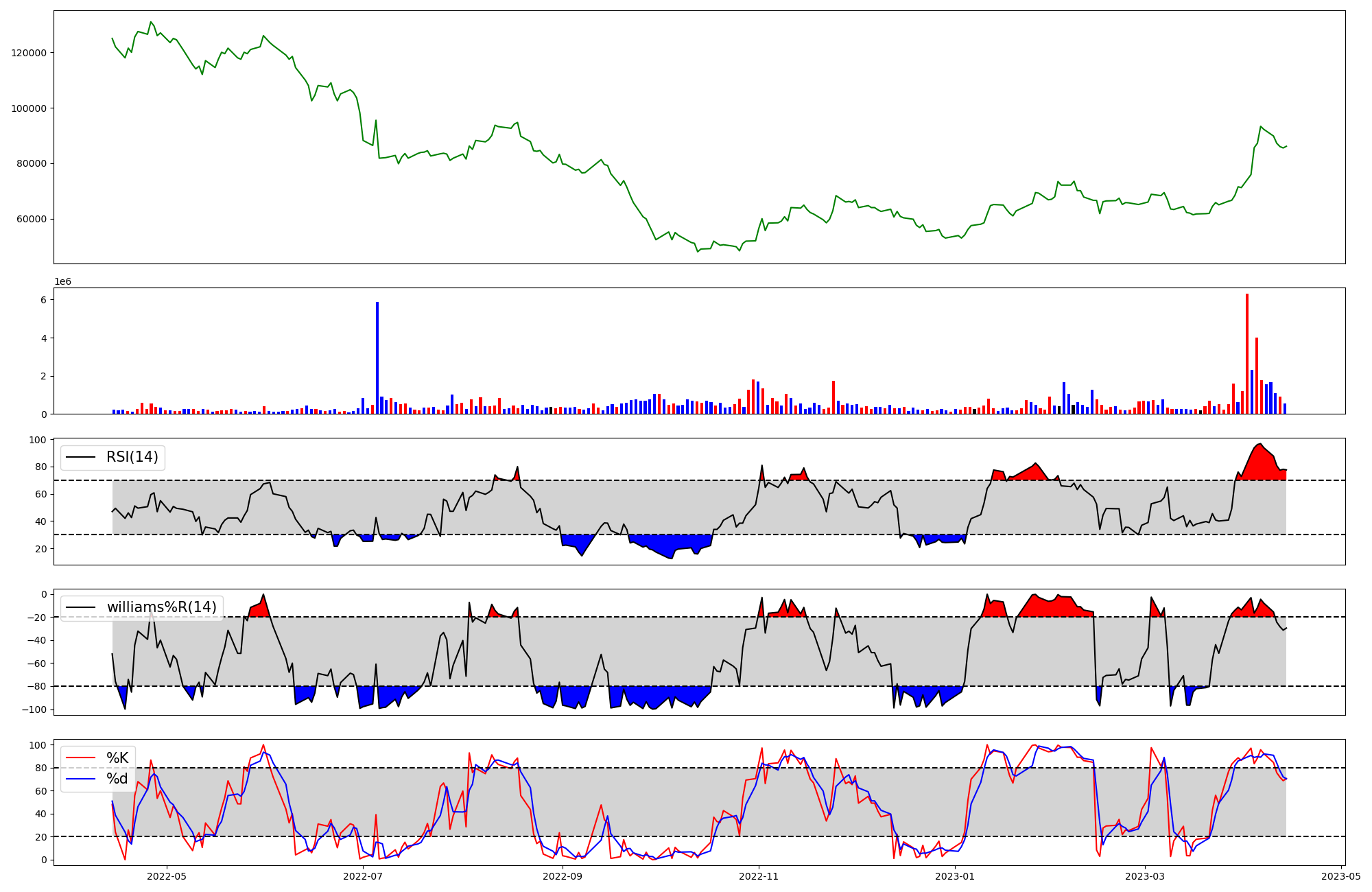Click the RSI(14) legend entry
The image size is (1372, 892).
coord(132,457)
